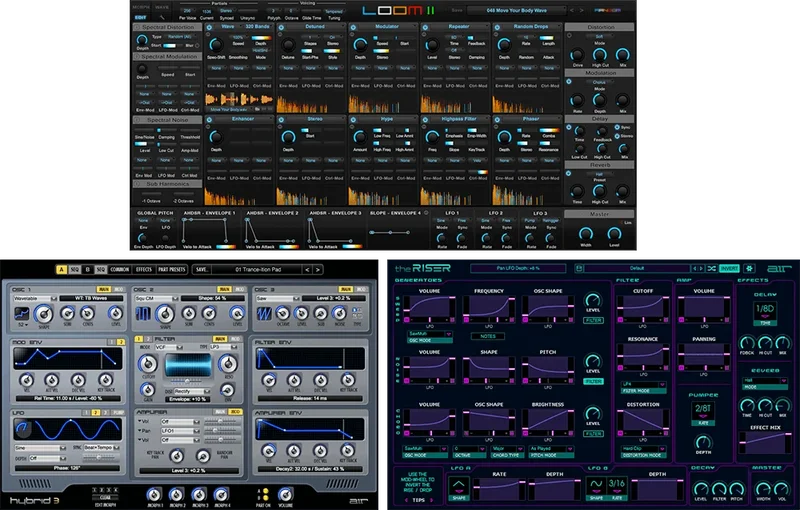Adjust the Riser LFO A RATE slider
This screenshot has width=800, height=510.
(499, 489)
